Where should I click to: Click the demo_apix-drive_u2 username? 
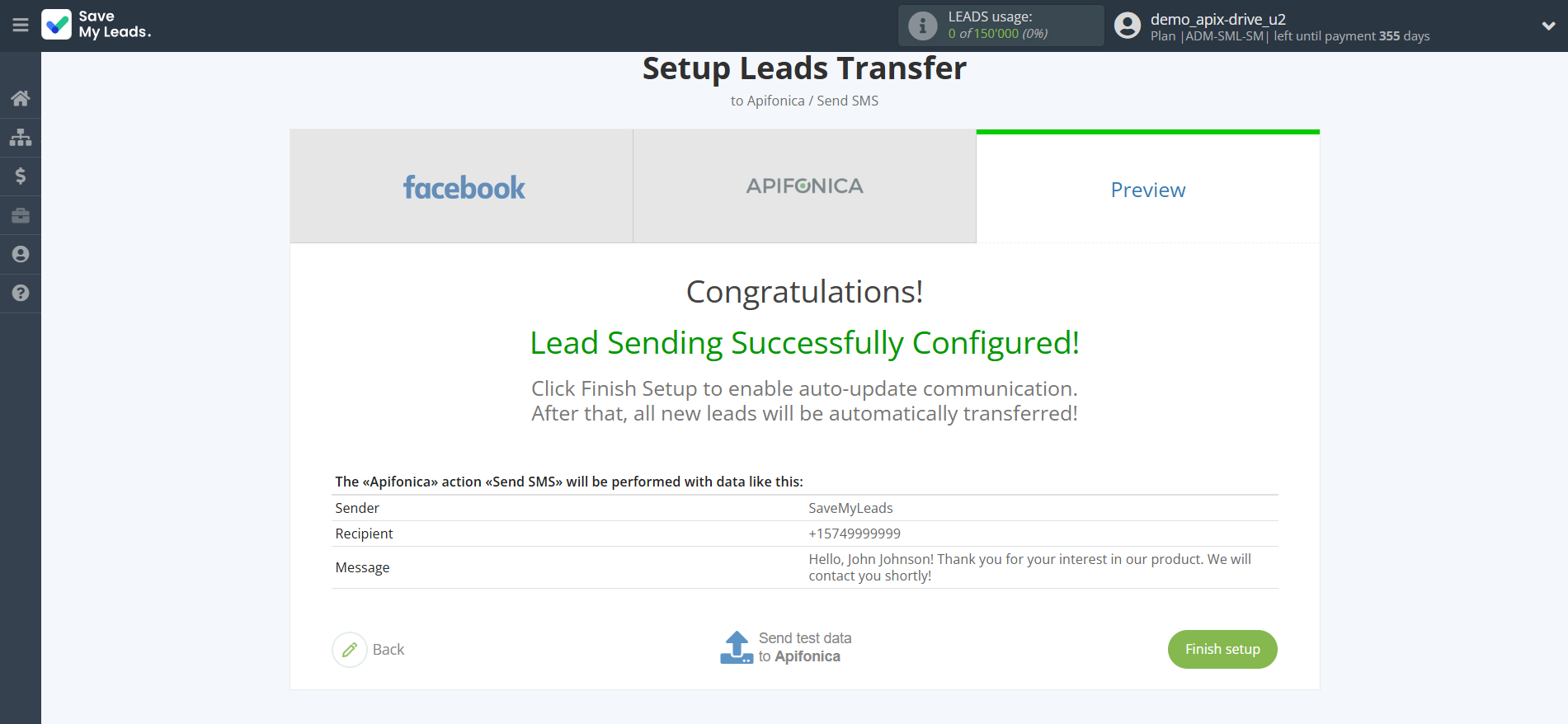(1217, 19)
